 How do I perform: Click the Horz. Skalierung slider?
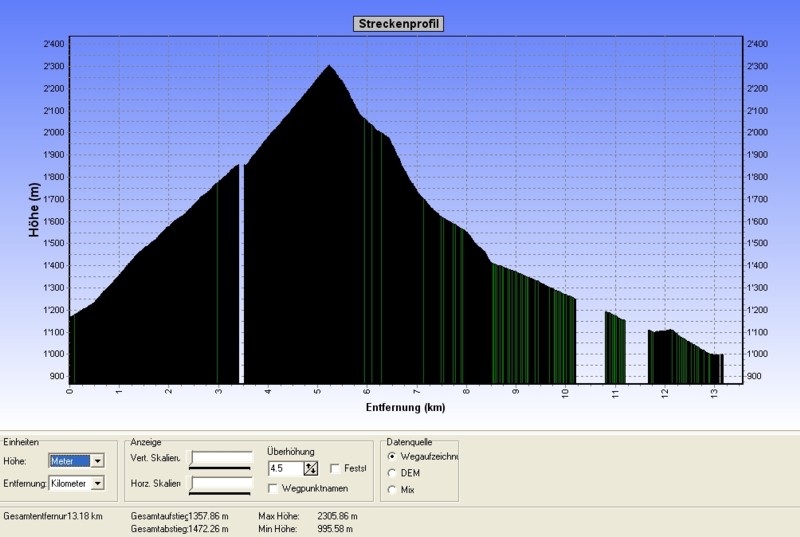point(221,484)
